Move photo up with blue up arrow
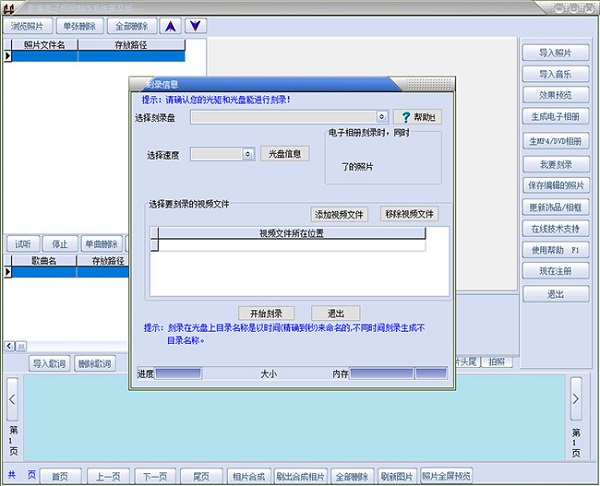This screenshot has height=486, width=600. (171, 26)
